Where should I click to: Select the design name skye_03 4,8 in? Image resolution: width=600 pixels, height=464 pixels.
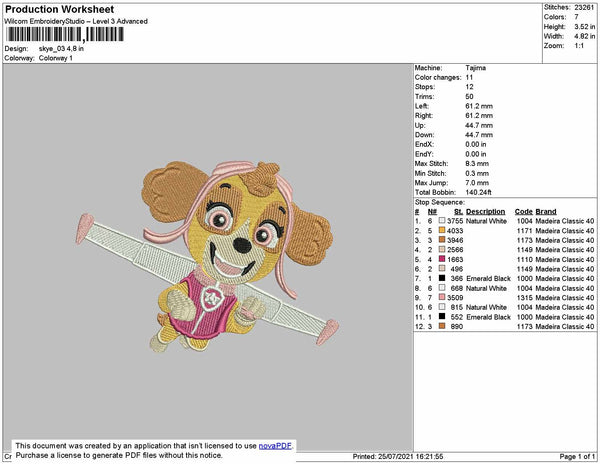point(61,49)
